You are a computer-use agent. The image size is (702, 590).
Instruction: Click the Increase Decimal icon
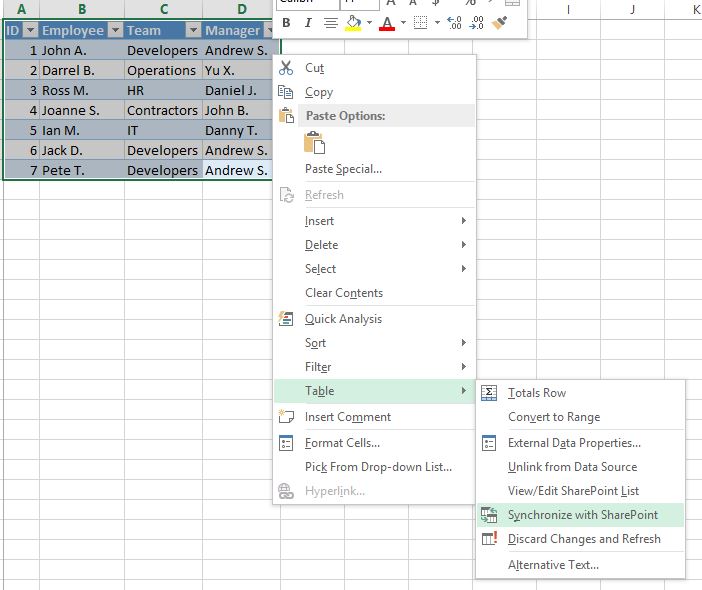pyautogui.click(x=454, y=22)
